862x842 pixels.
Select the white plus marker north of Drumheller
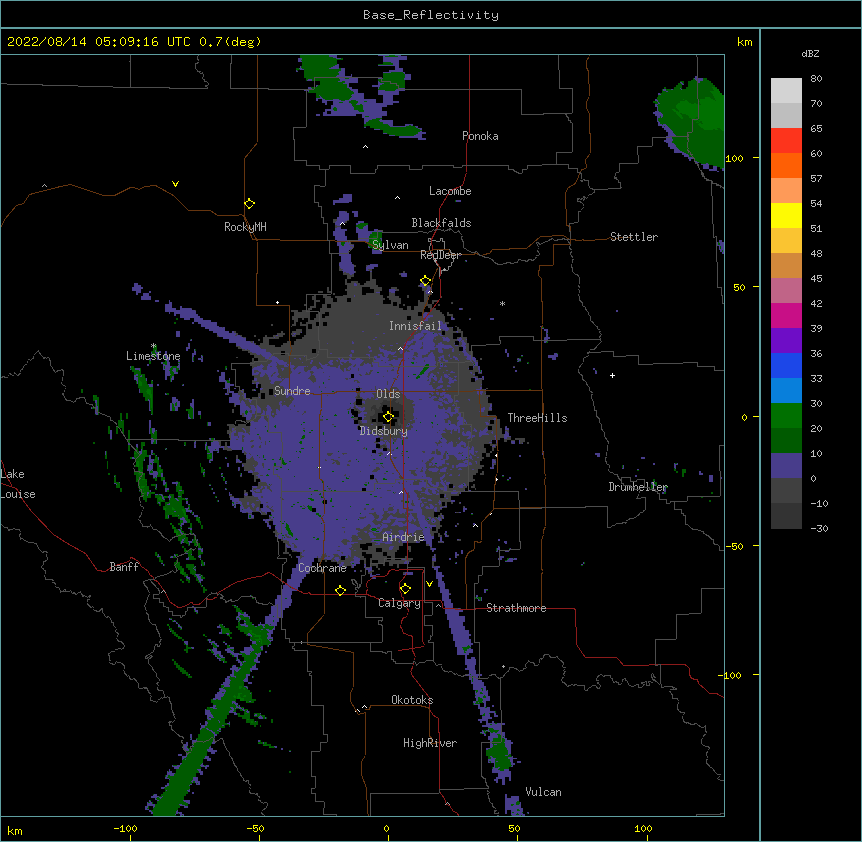tap(612, 375)
